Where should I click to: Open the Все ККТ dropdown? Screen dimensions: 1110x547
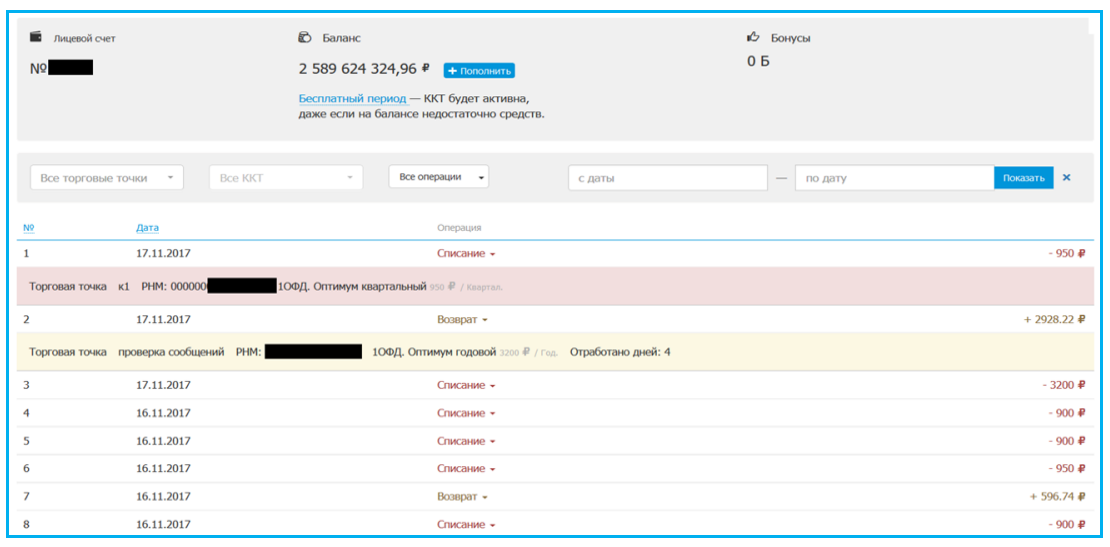285,178
